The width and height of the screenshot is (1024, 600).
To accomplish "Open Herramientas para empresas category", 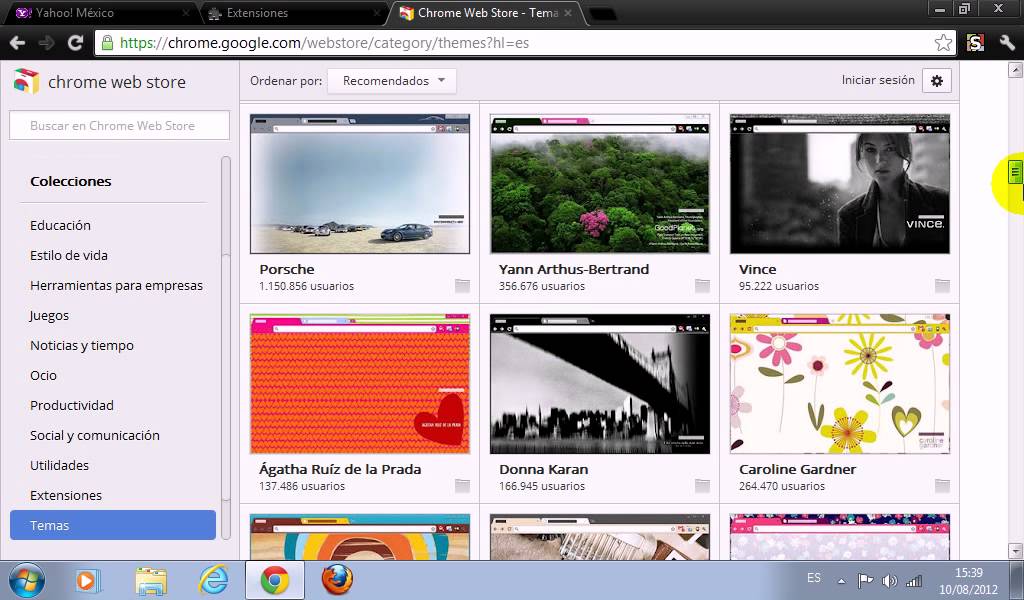I will (x=116, y=285).
